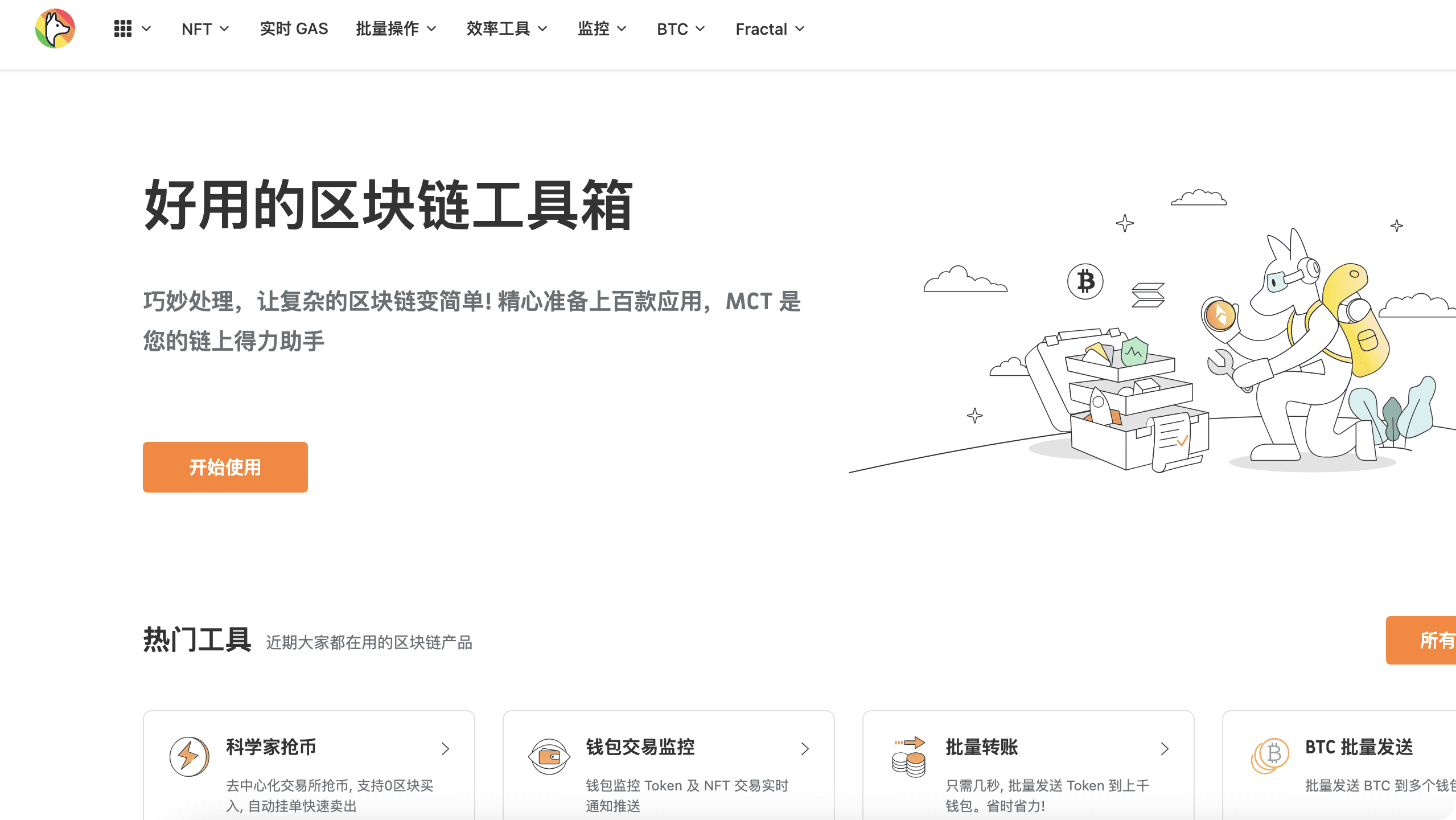
Task: Click the arrow on 科学家抢币 card
Action: [445, 749]
